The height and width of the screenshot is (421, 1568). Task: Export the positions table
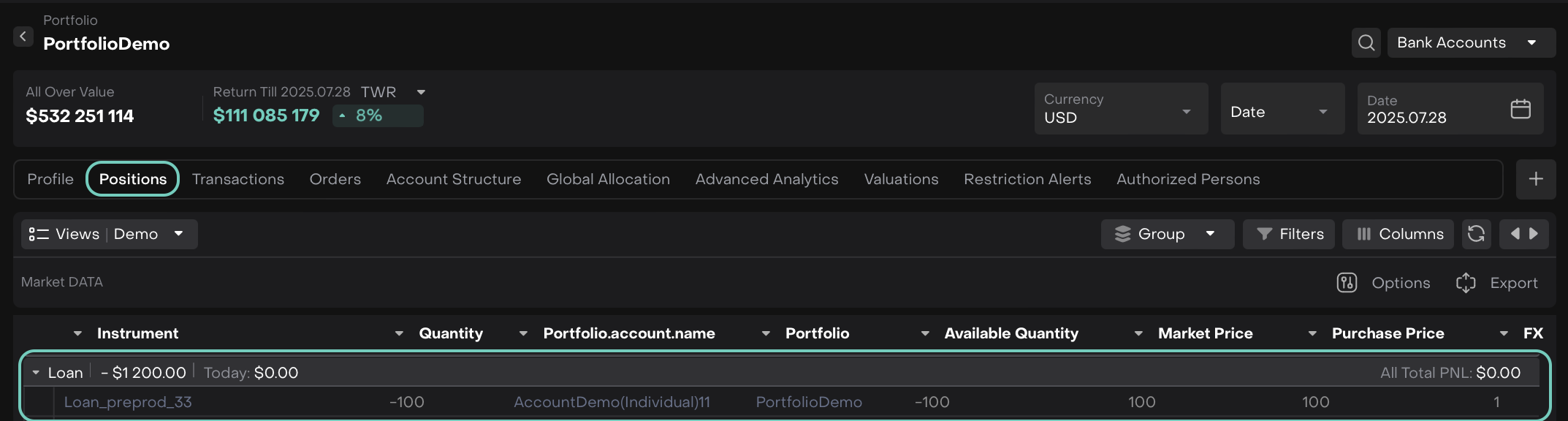[1497, 283]
